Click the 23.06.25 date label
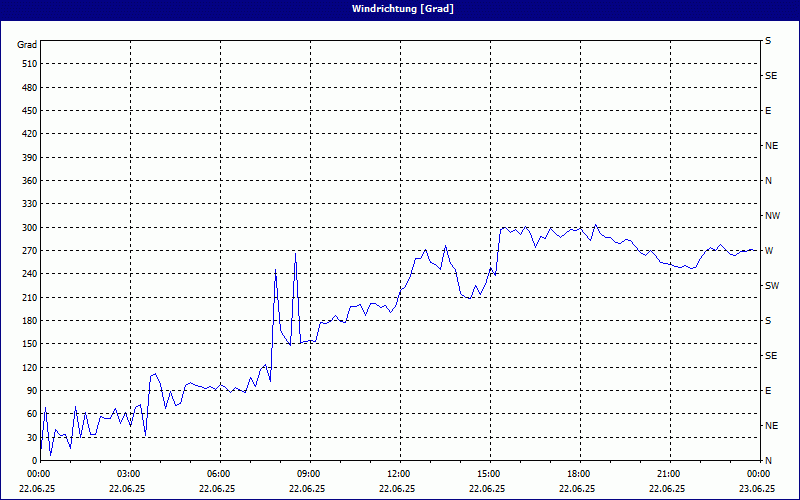Image resolution: width=800 pixels, height=500 pixels. (x=757, y=488)
